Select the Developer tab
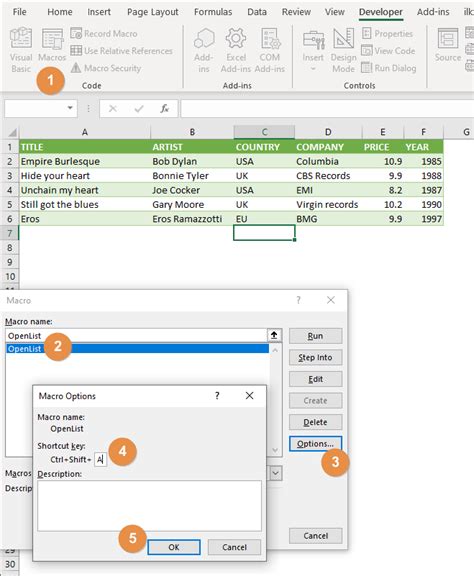This screenshot has height=576, width=474. (381, 12)
